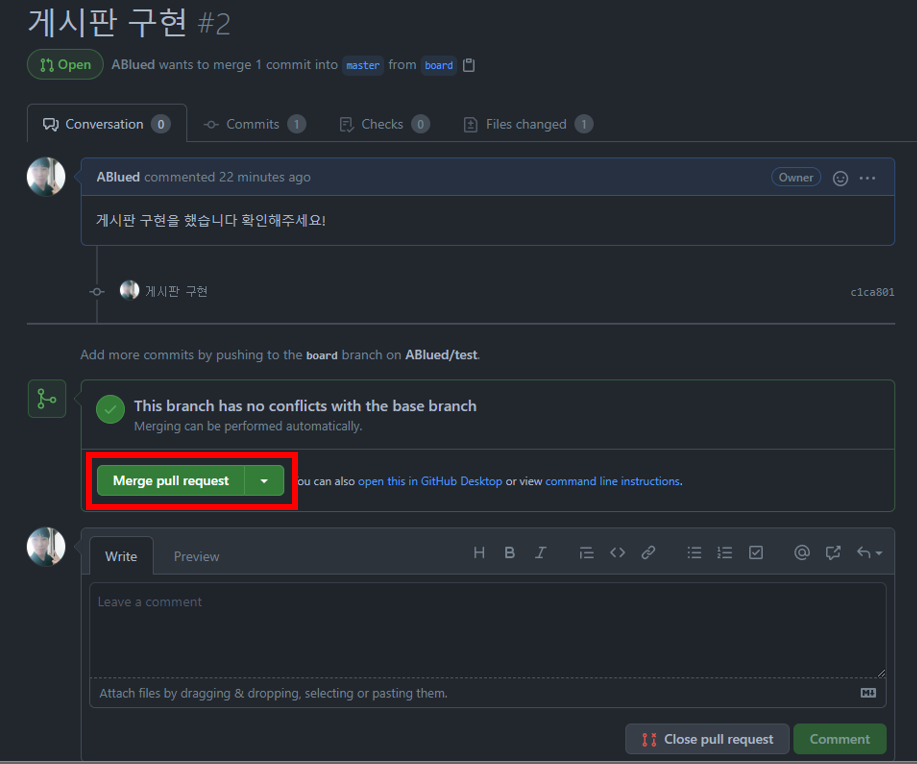Select the Write tab in editor
Screen dimensions: 917x764
(x=121, y=556)
